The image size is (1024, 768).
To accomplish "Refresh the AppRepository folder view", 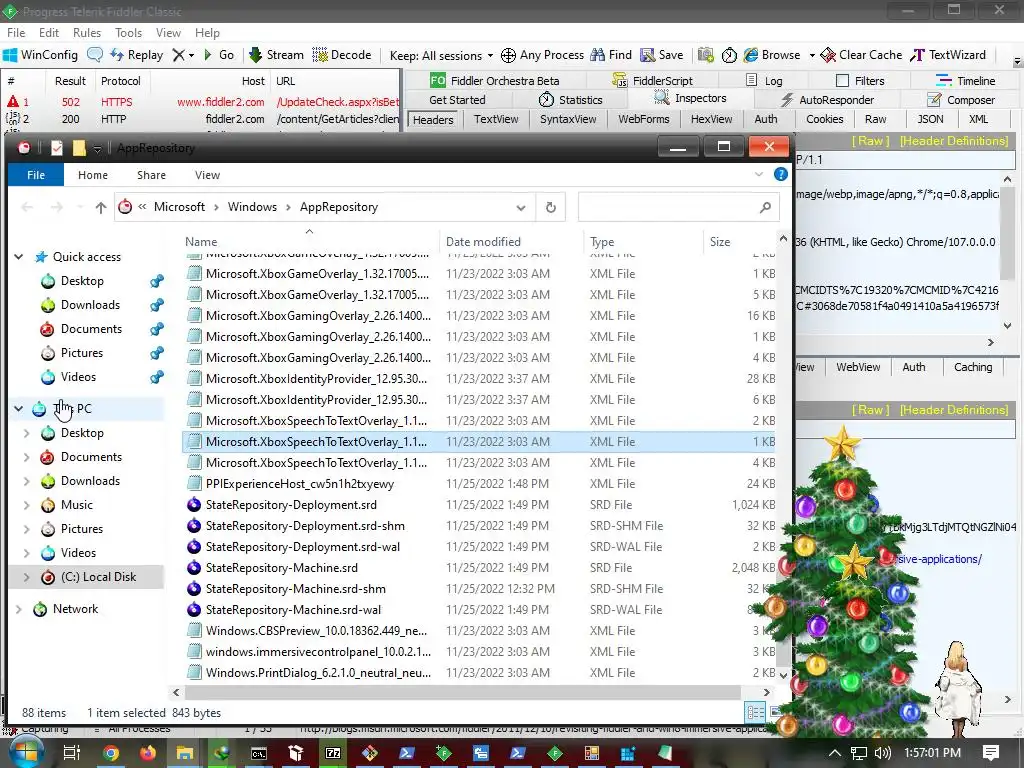I will click(x=551, y=207).
